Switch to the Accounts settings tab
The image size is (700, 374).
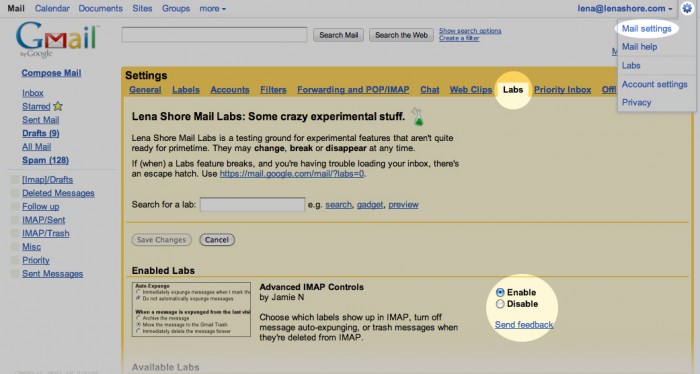[x=230, y=90]
